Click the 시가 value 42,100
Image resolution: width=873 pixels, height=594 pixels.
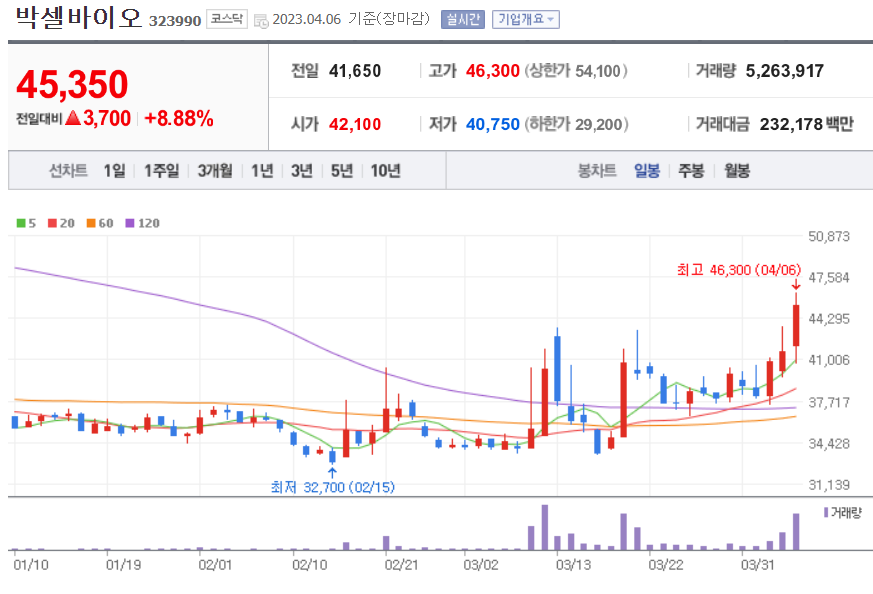pyautogui.click(x=355, y=124)
